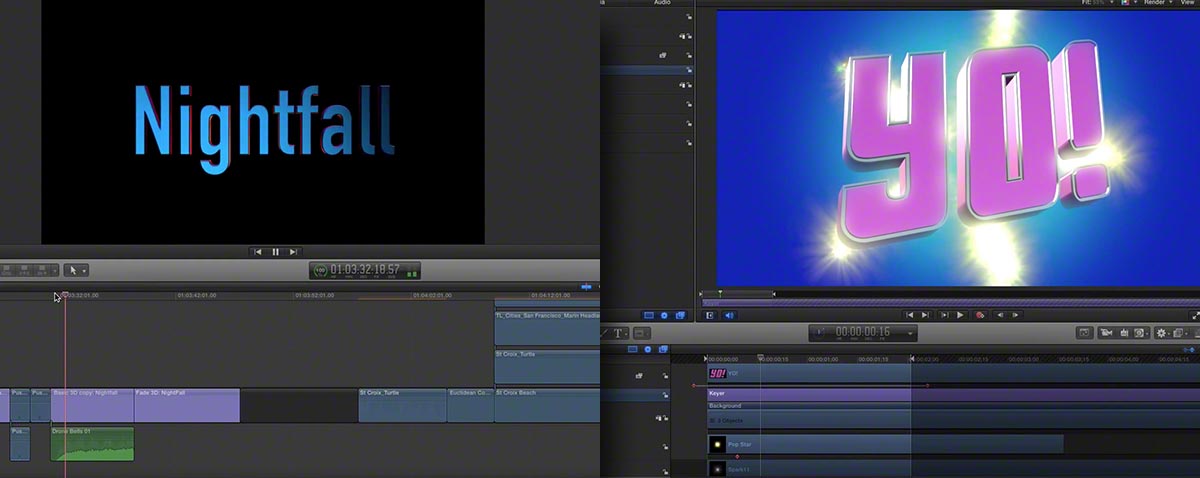1200x478 pixels.
Task: Click the playhead marker on Motion mini-timeline
Action: 720,294
